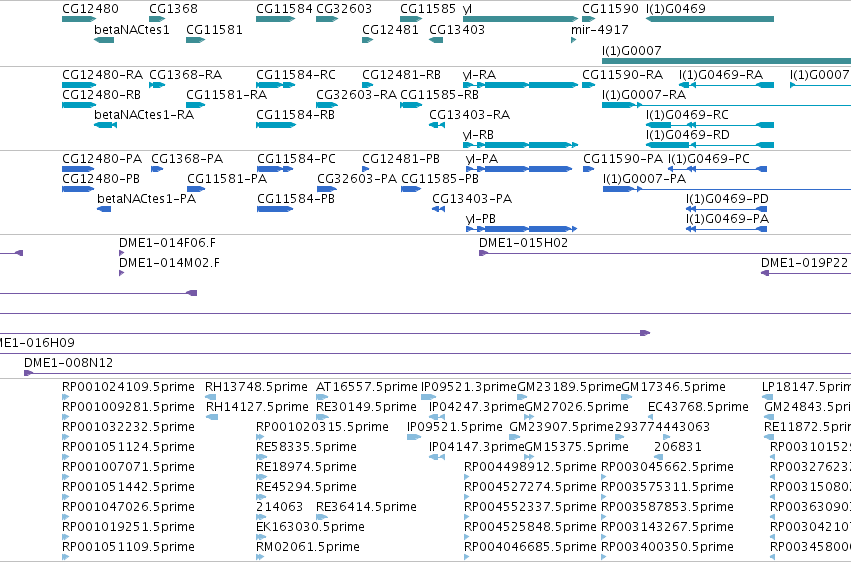Screen dimensions: 851x562
Task: Click the betaNACtes1 gene label
Action: point(132,29)
